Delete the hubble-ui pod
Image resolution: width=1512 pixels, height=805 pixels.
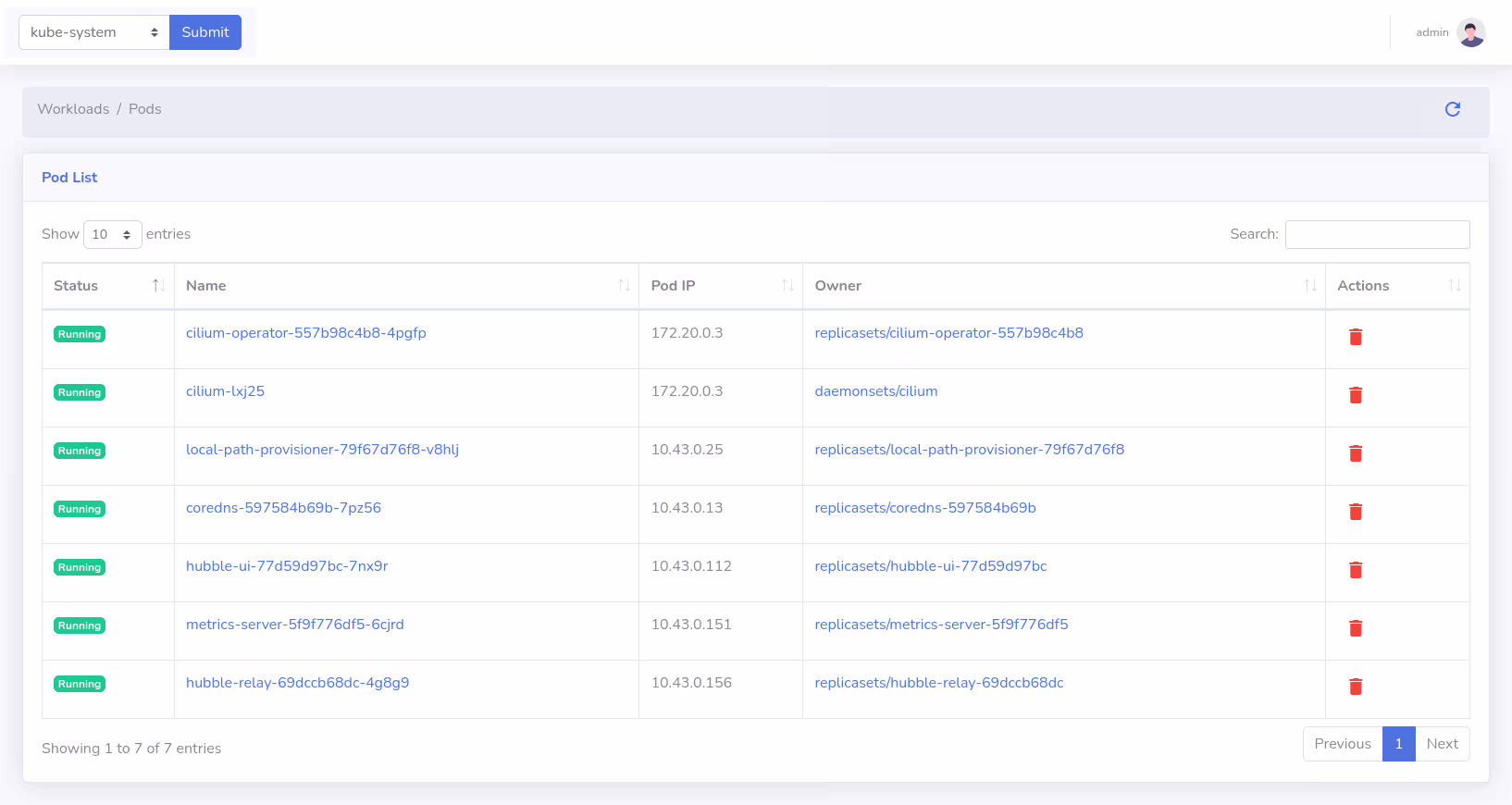(1355, 570)
